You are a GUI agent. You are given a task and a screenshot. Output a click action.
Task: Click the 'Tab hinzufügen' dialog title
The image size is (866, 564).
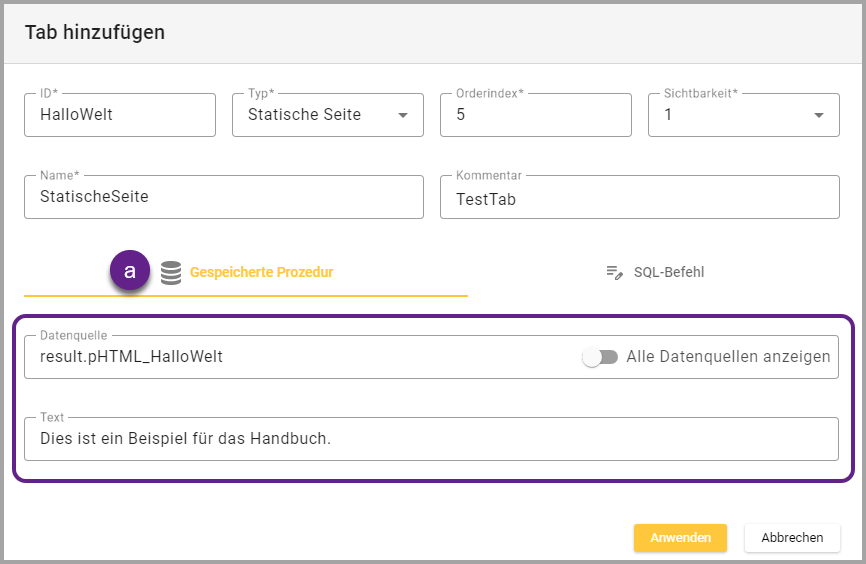[95, 32]
